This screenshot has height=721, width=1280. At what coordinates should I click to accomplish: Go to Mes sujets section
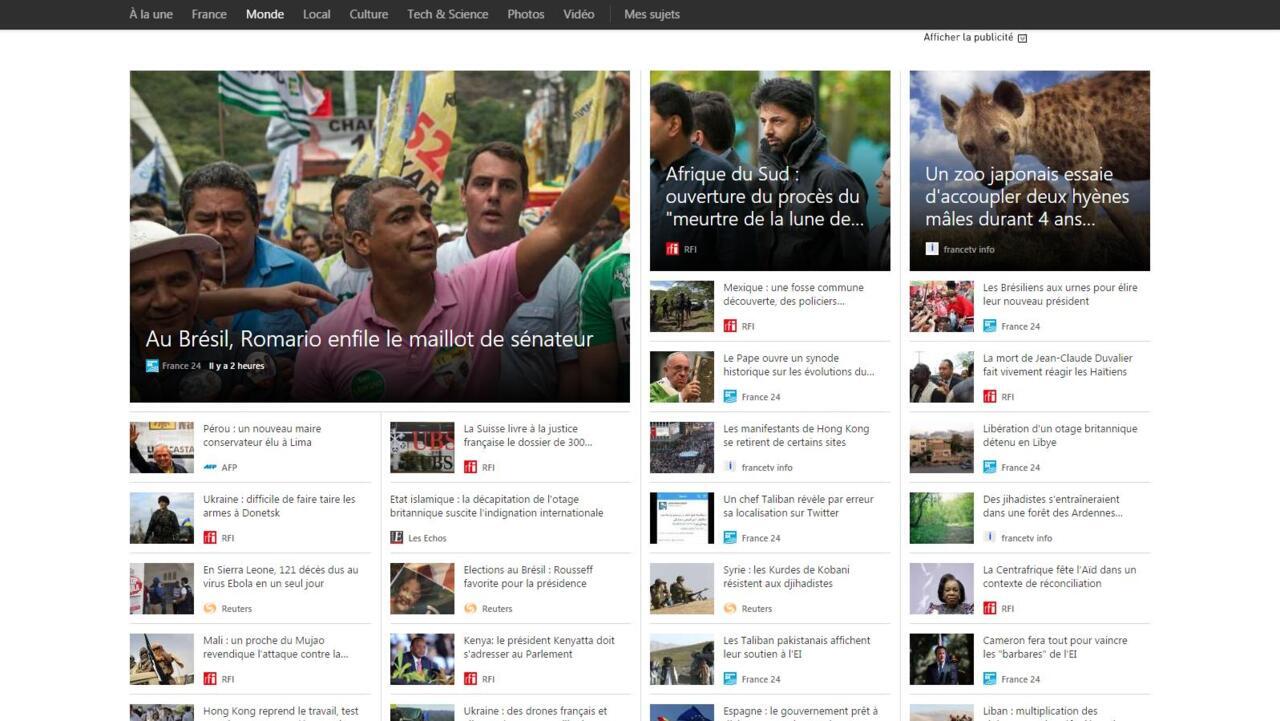point(651,14)
